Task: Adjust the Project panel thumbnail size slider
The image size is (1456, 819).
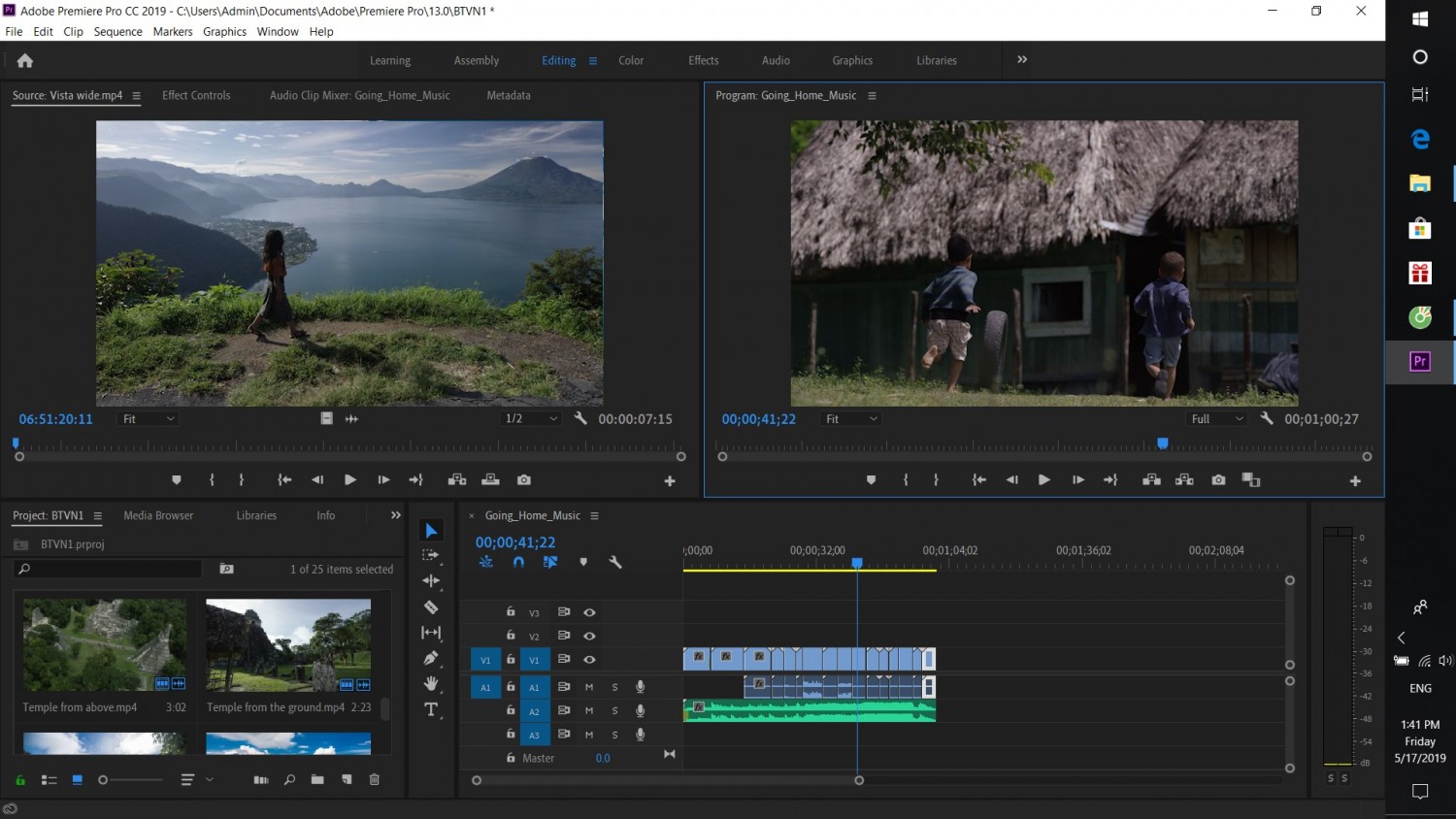Action: pos(131,780)
